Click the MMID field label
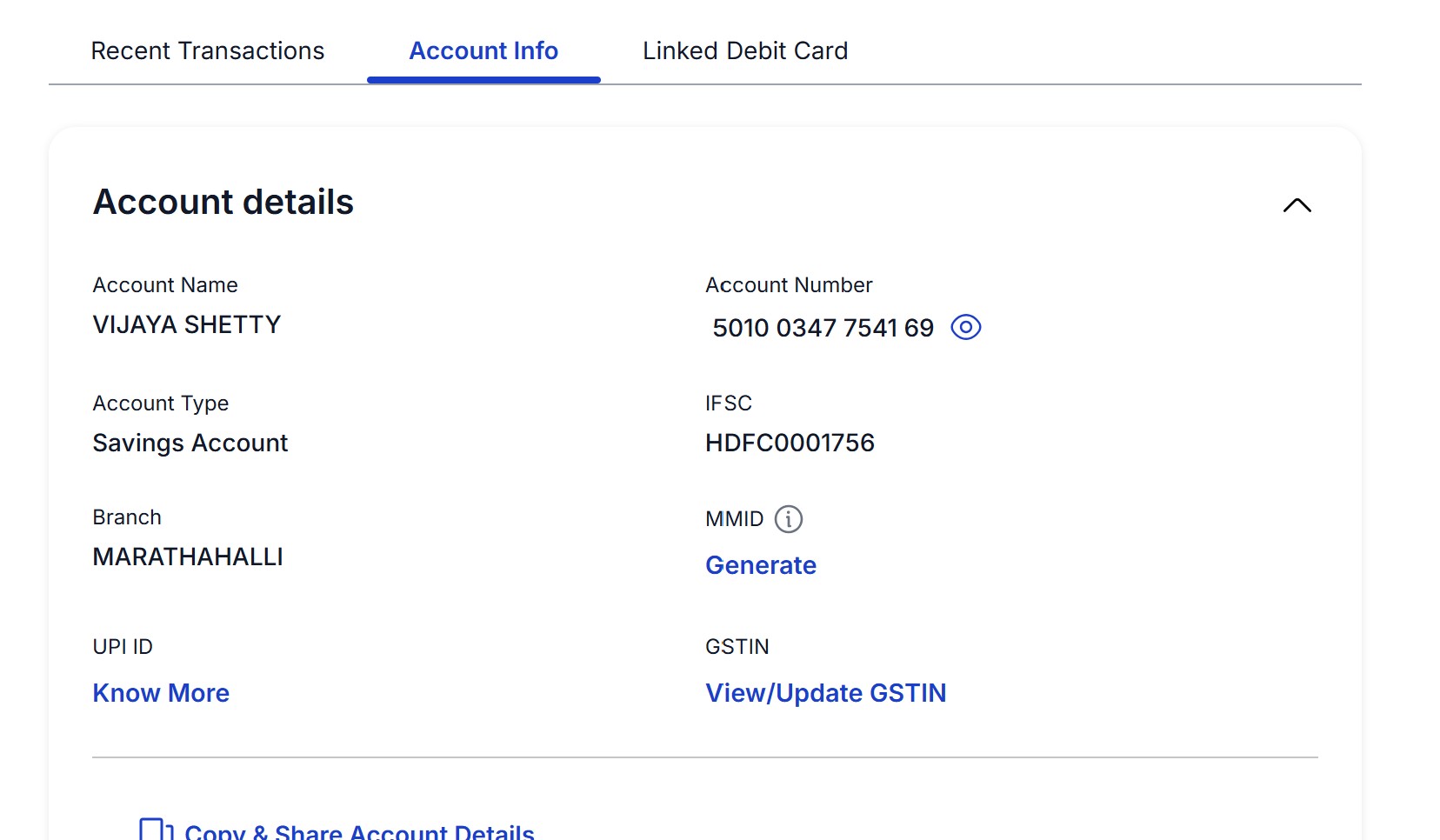 click(734, 519)
